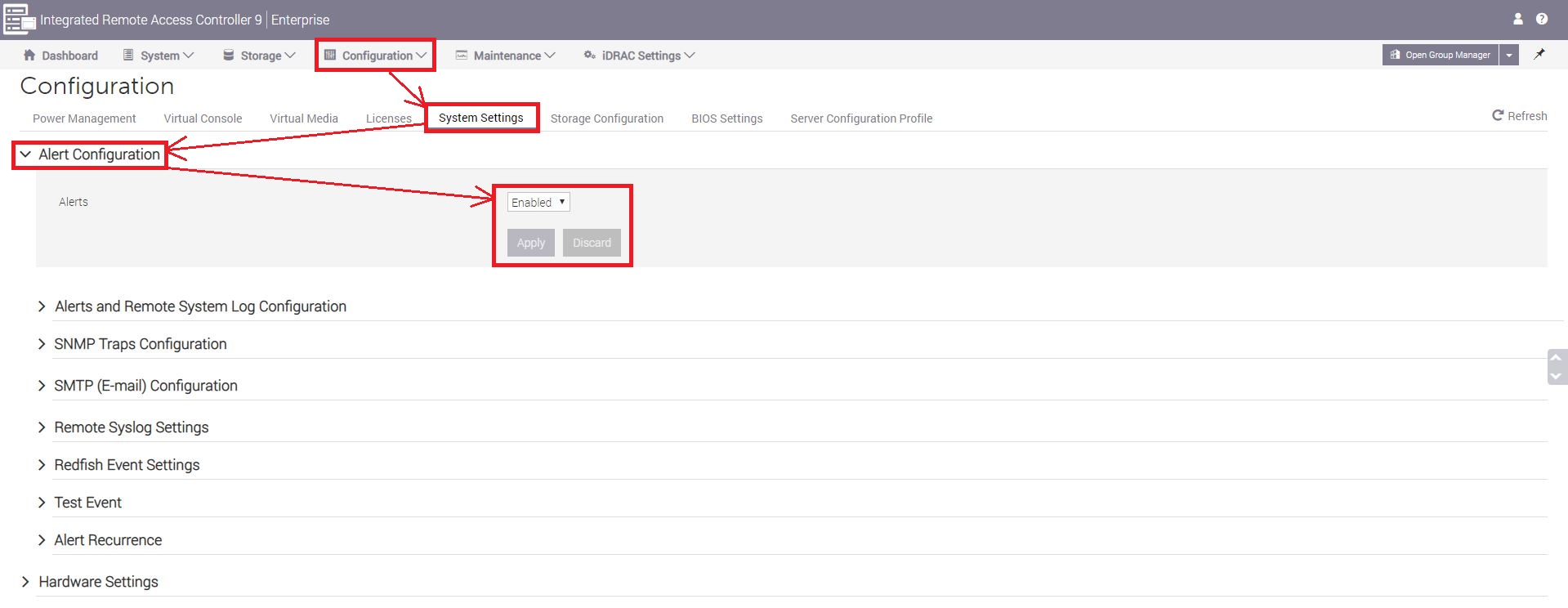Switch to the Virtual Media tab
Image resolution: width=1568 pixels, height=608 pixels.
point(304,118)
